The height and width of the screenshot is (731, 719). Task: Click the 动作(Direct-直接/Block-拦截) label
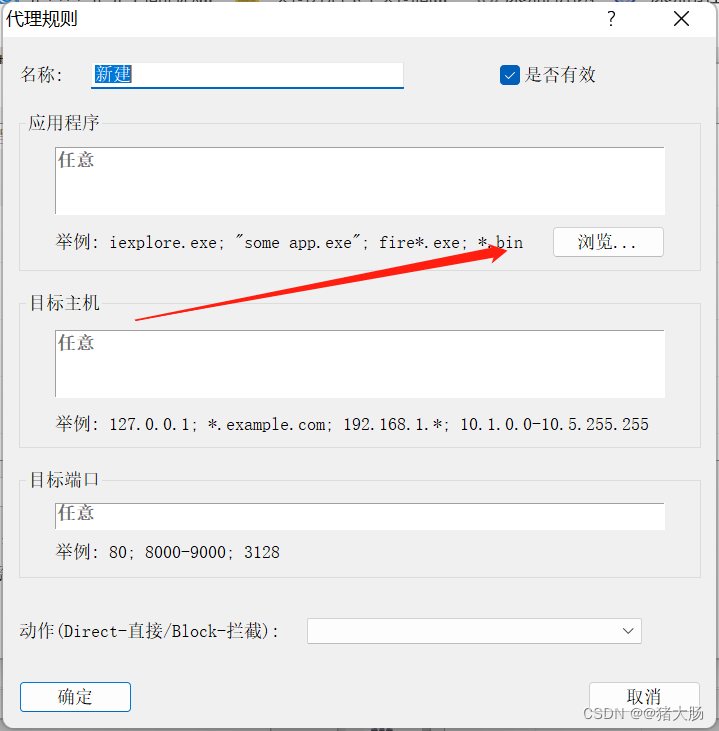click(149, 631)
